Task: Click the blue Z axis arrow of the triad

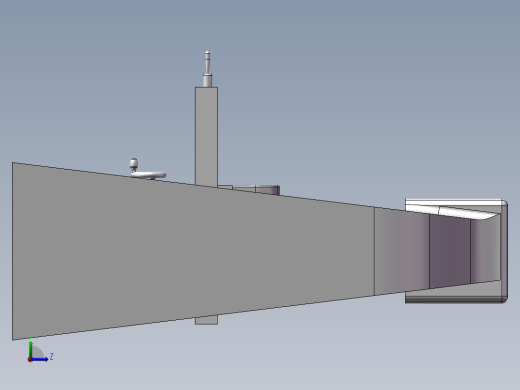Action: click(39, 359)
